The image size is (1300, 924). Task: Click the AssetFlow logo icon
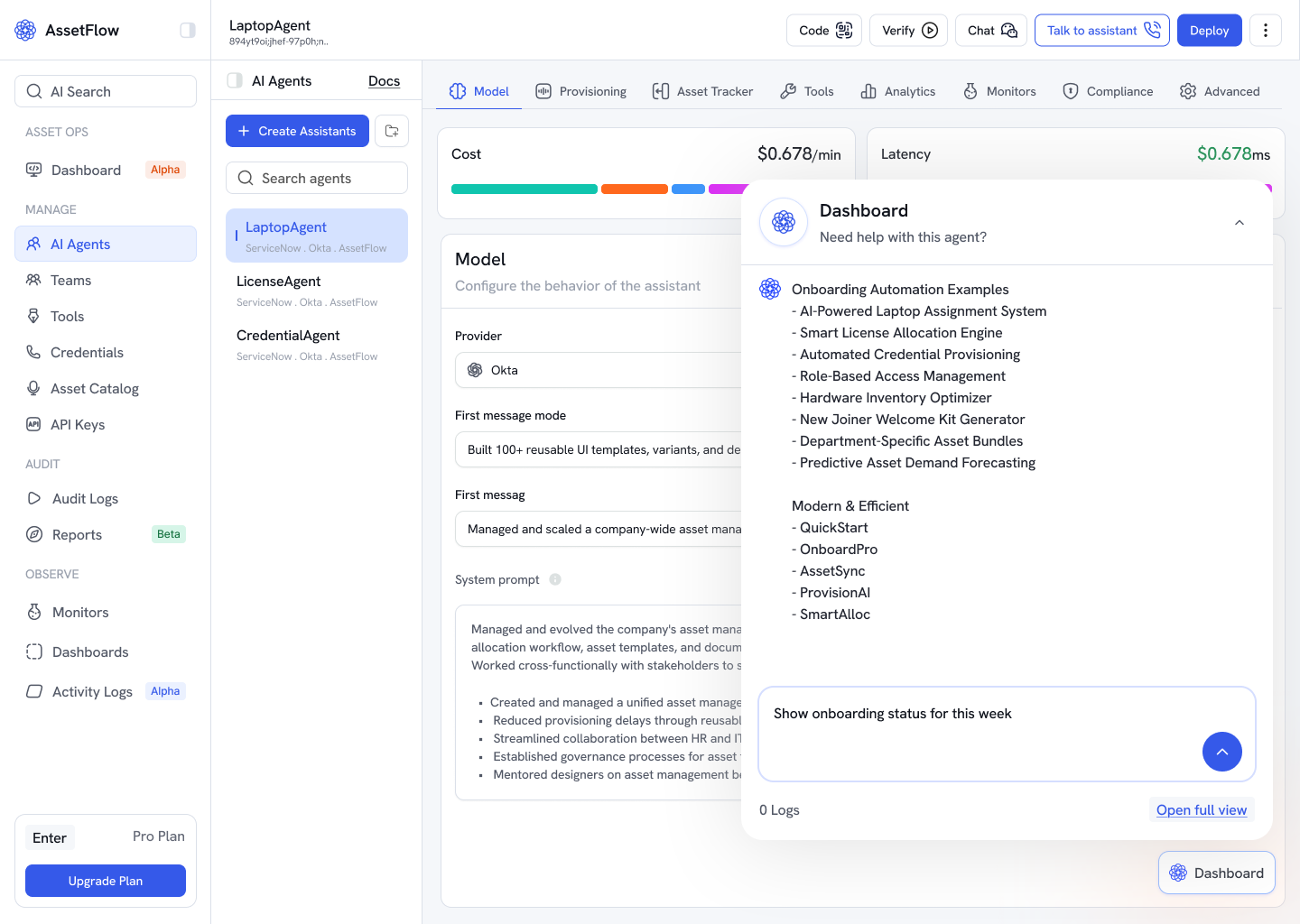25,30
